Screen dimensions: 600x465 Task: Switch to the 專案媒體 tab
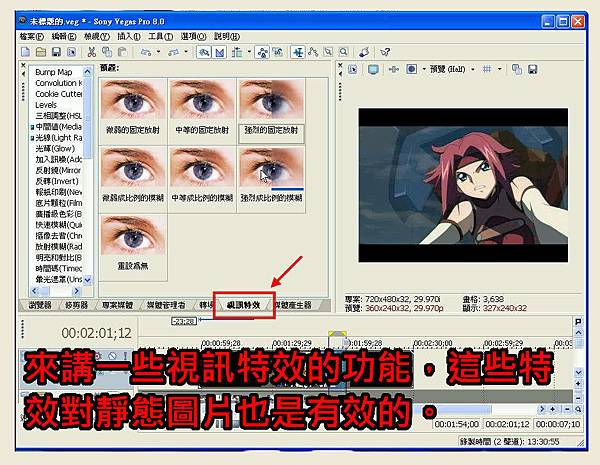click(117, 305)
